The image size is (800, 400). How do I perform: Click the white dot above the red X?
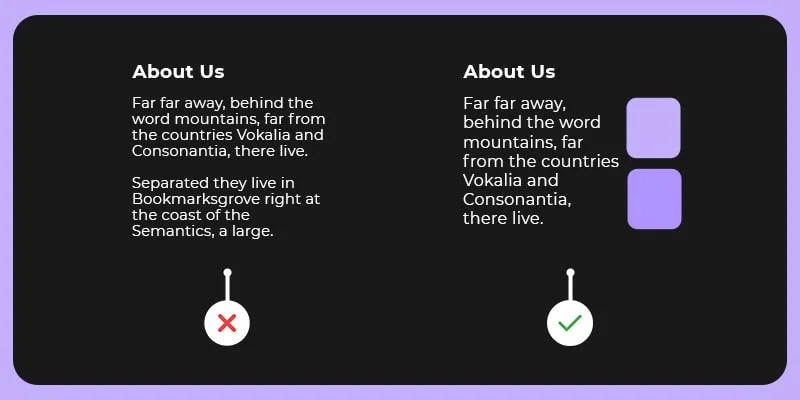[227, 272]
